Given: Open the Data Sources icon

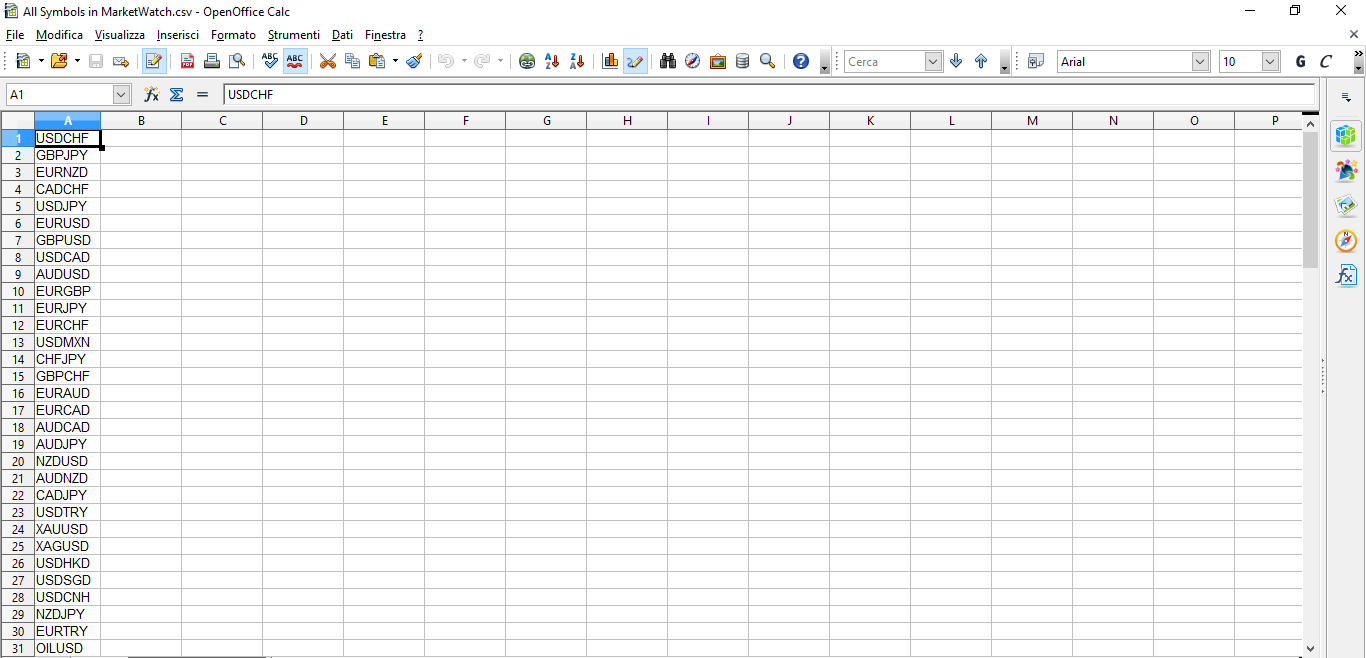Looking at the screenshot, I should point(742,61).
